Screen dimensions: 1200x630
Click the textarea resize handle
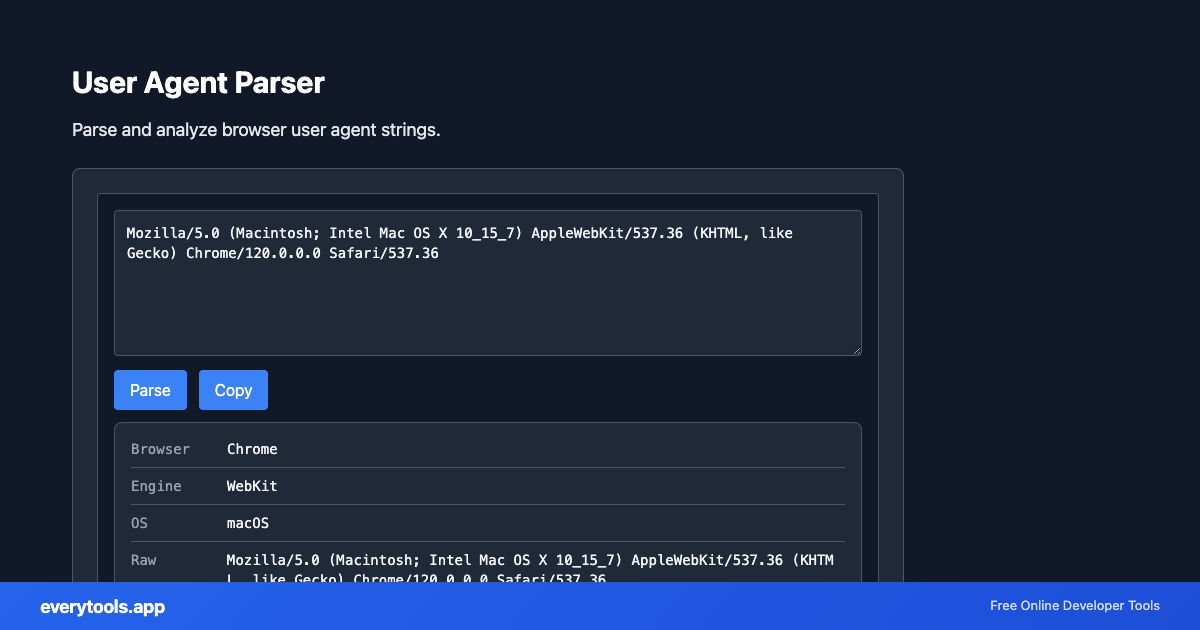(x=857, y=349)
